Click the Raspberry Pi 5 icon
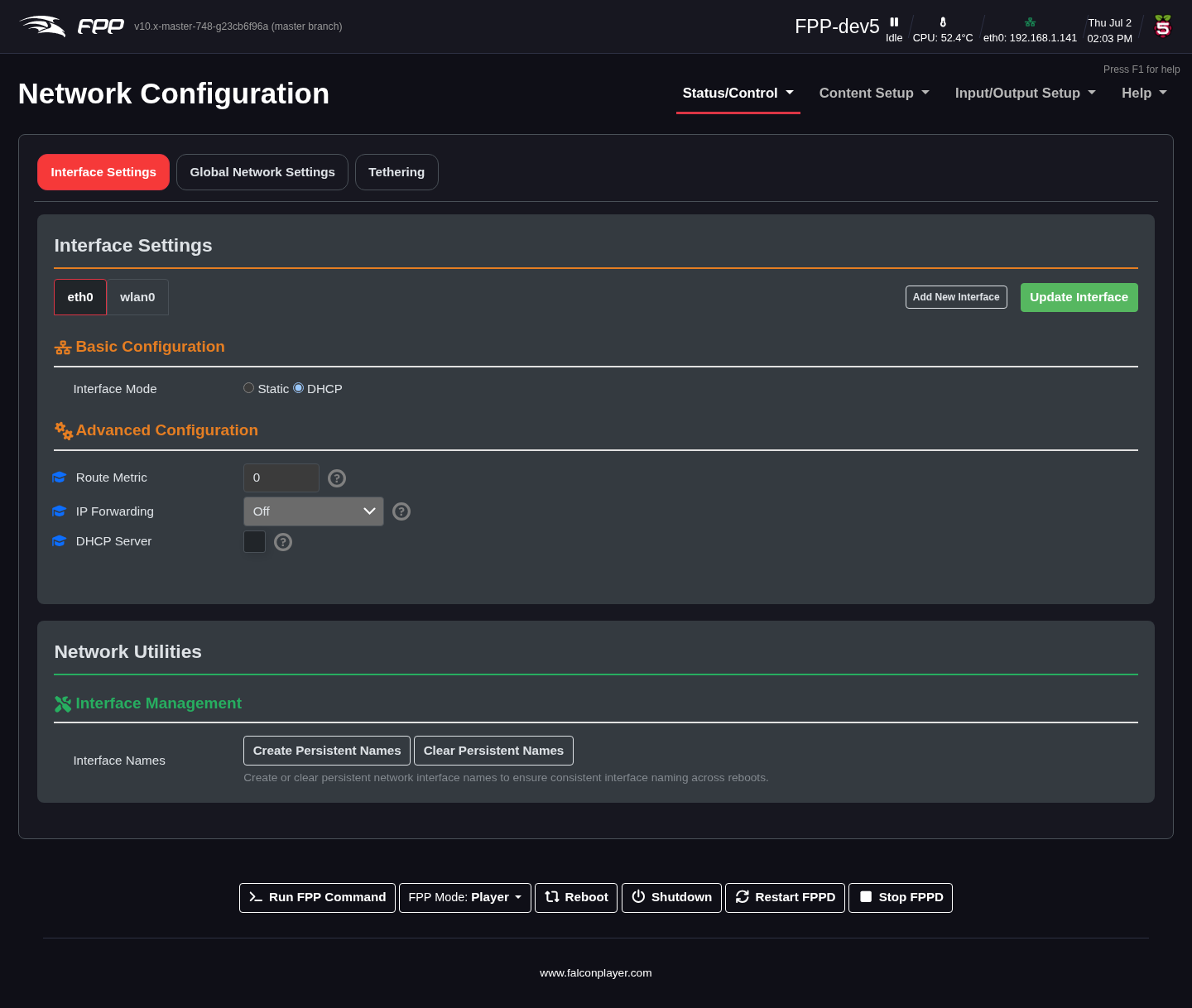Viewport: 1192px width, 1008px height. (x=1163, y=26)
